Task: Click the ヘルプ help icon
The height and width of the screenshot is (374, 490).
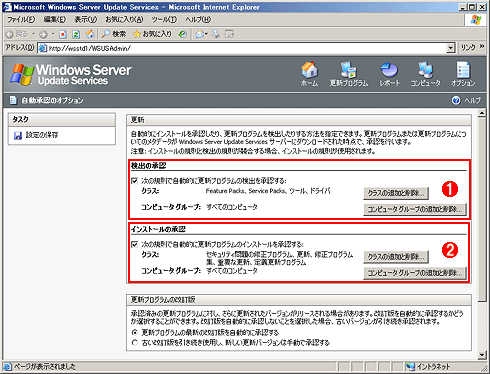Action: tap(456, 100)
